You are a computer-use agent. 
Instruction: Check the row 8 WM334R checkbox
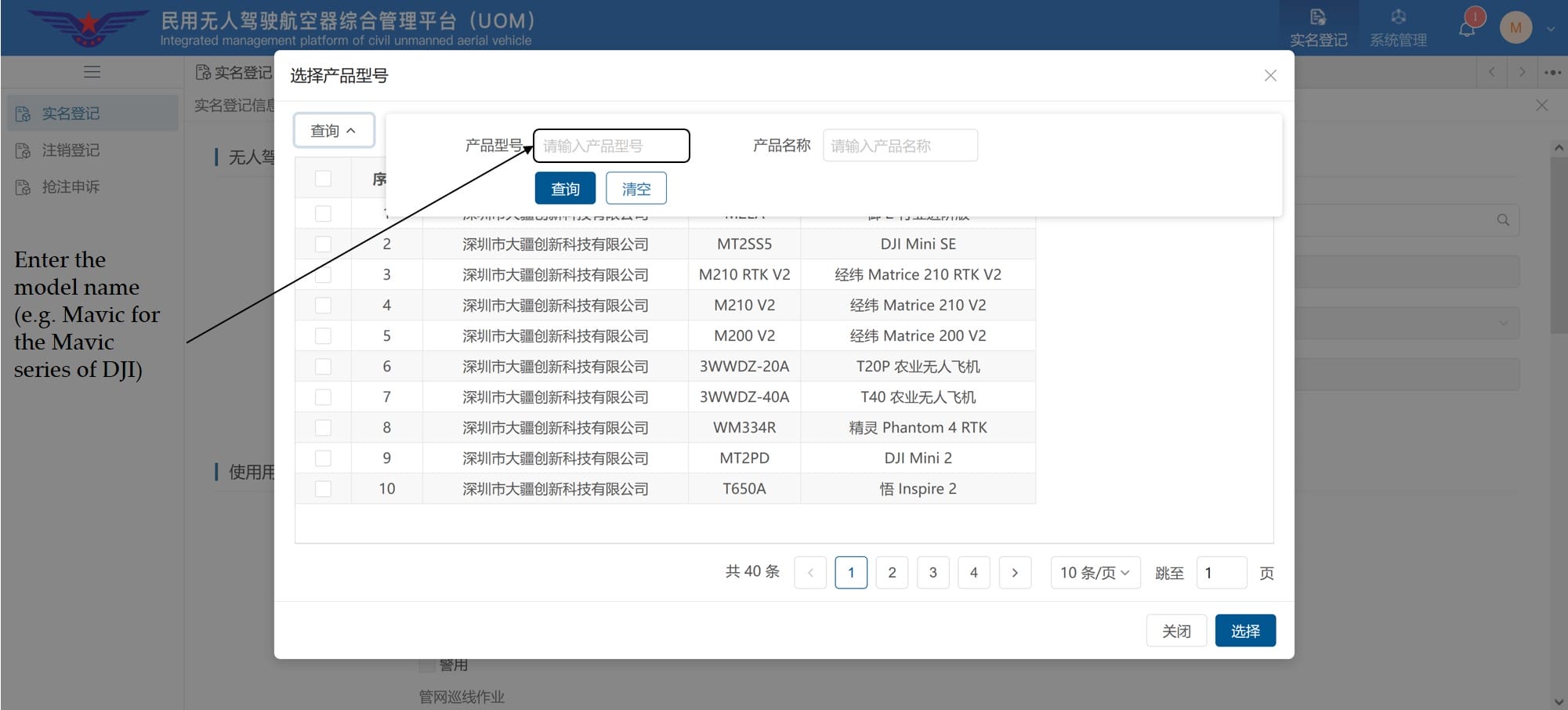pos(323,428)
